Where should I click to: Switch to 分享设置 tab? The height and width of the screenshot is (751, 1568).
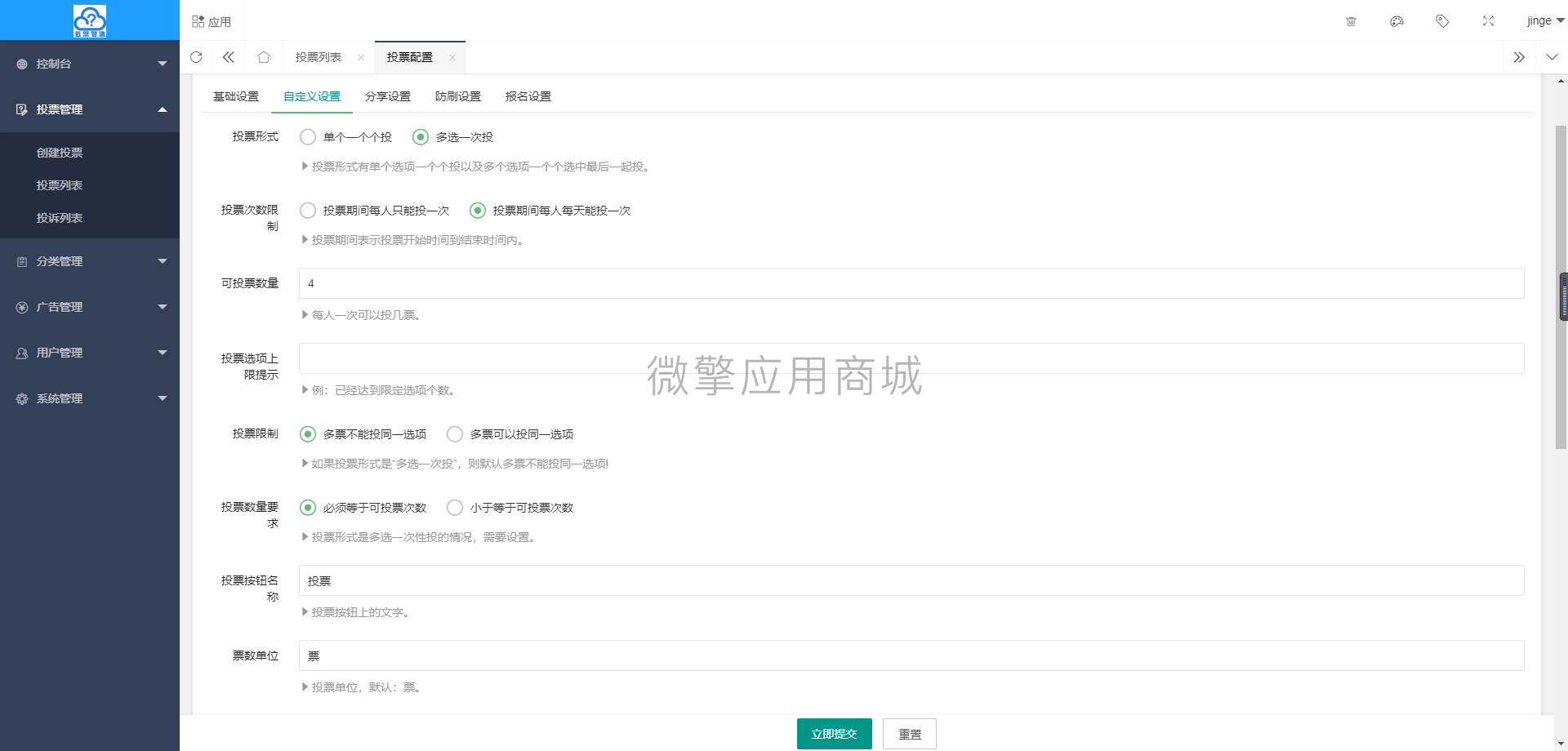388,96
